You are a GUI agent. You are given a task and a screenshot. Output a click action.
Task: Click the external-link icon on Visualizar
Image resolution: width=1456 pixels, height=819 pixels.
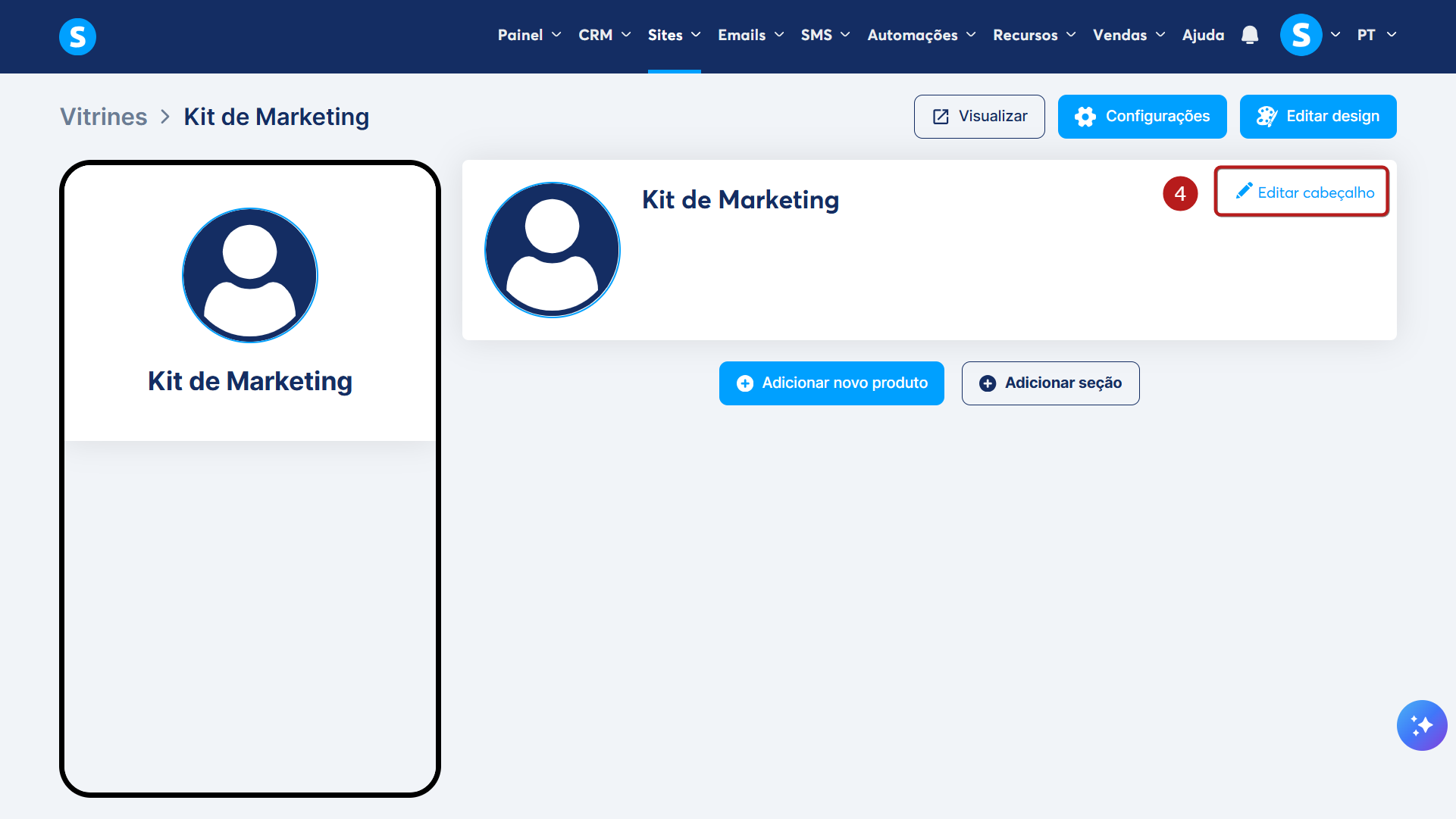click(941, 117)
